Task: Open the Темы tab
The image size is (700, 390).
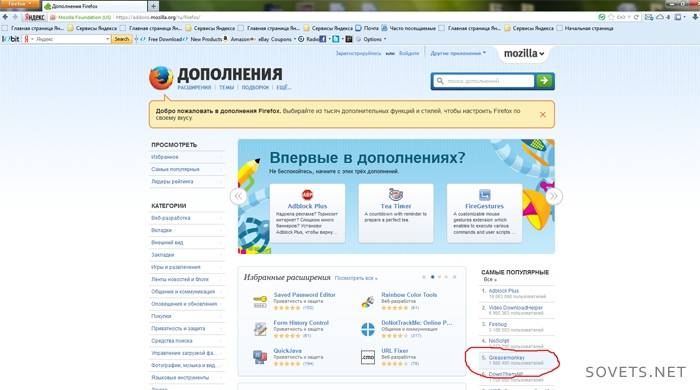Action: pyautogui.click(x=226, y=87)
